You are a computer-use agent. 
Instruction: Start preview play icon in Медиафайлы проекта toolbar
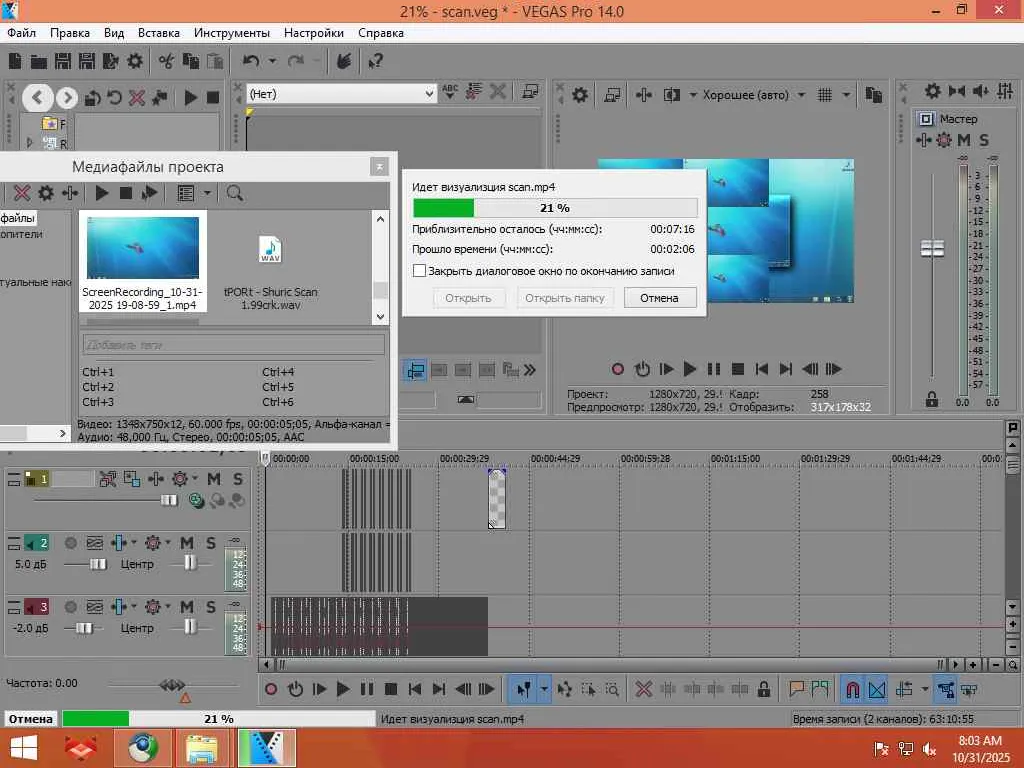point(102,193)
